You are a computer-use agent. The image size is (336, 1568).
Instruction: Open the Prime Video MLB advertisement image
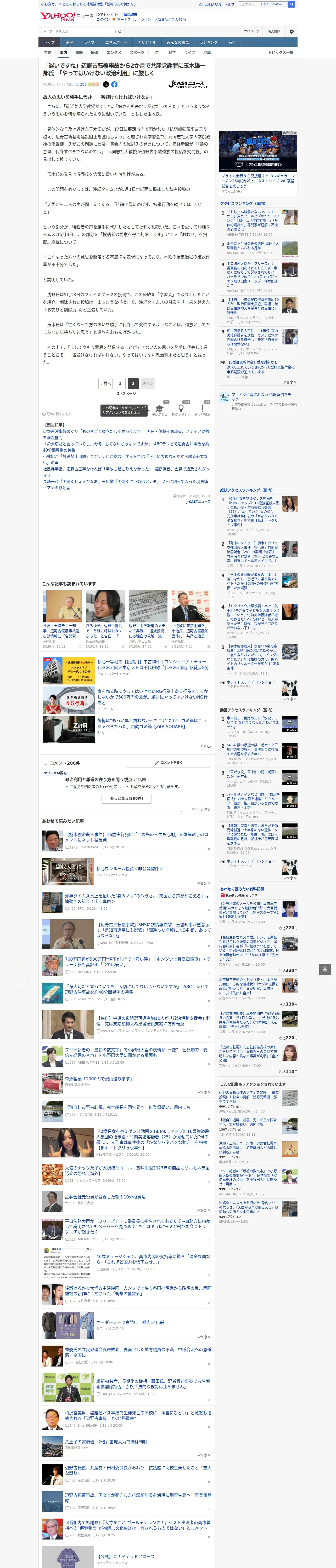pyautogui.click(x=259, y=151)
